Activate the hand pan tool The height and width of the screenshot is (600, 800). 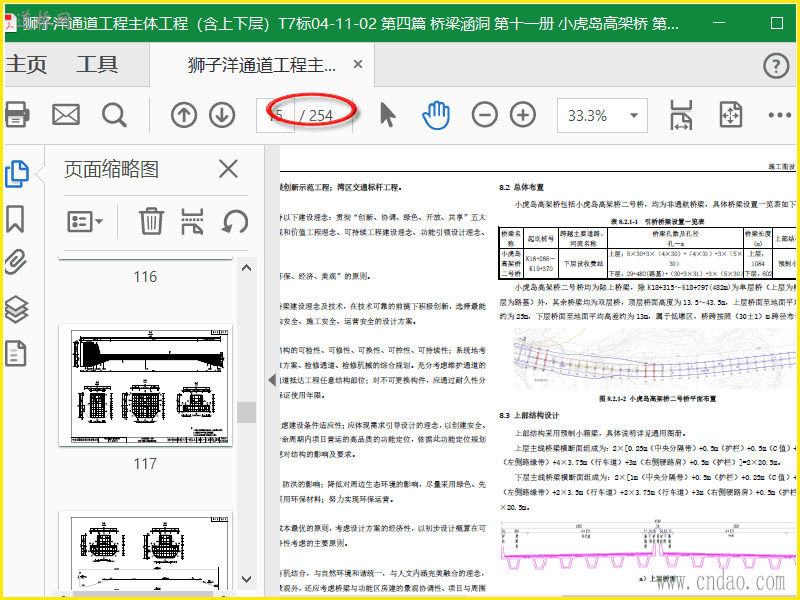pyautogui.click(x=436, y=115)
